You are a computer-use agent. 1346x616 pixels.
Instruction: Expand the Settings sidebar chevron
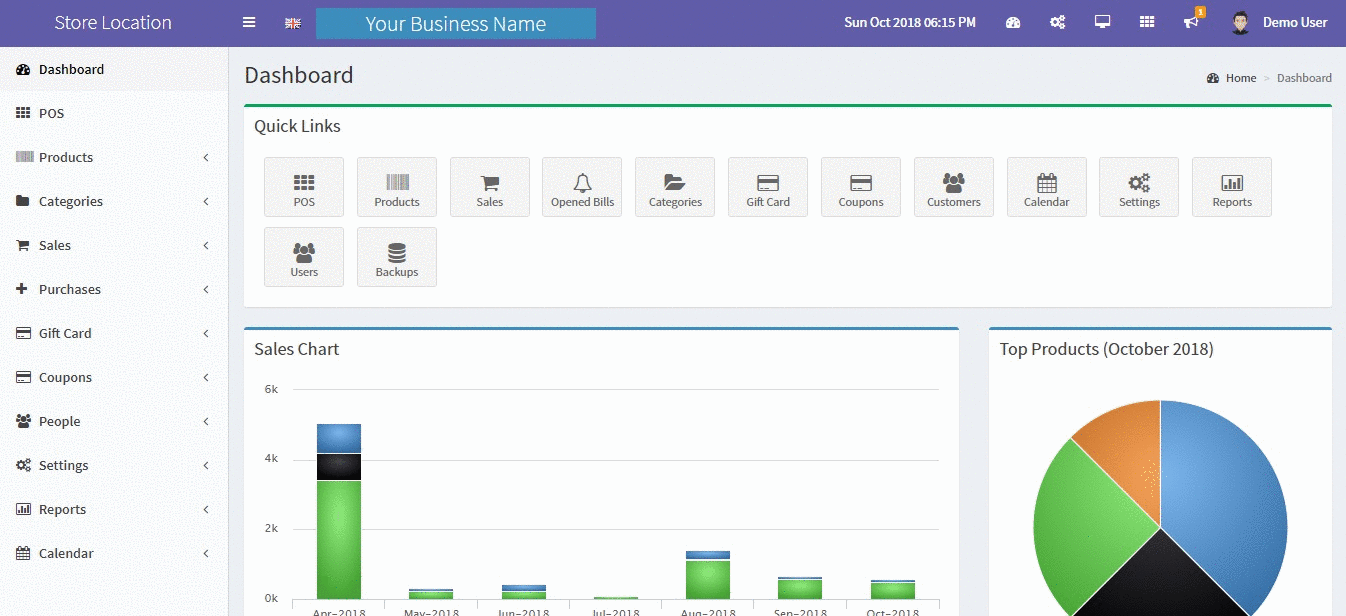tap(205, 466)
